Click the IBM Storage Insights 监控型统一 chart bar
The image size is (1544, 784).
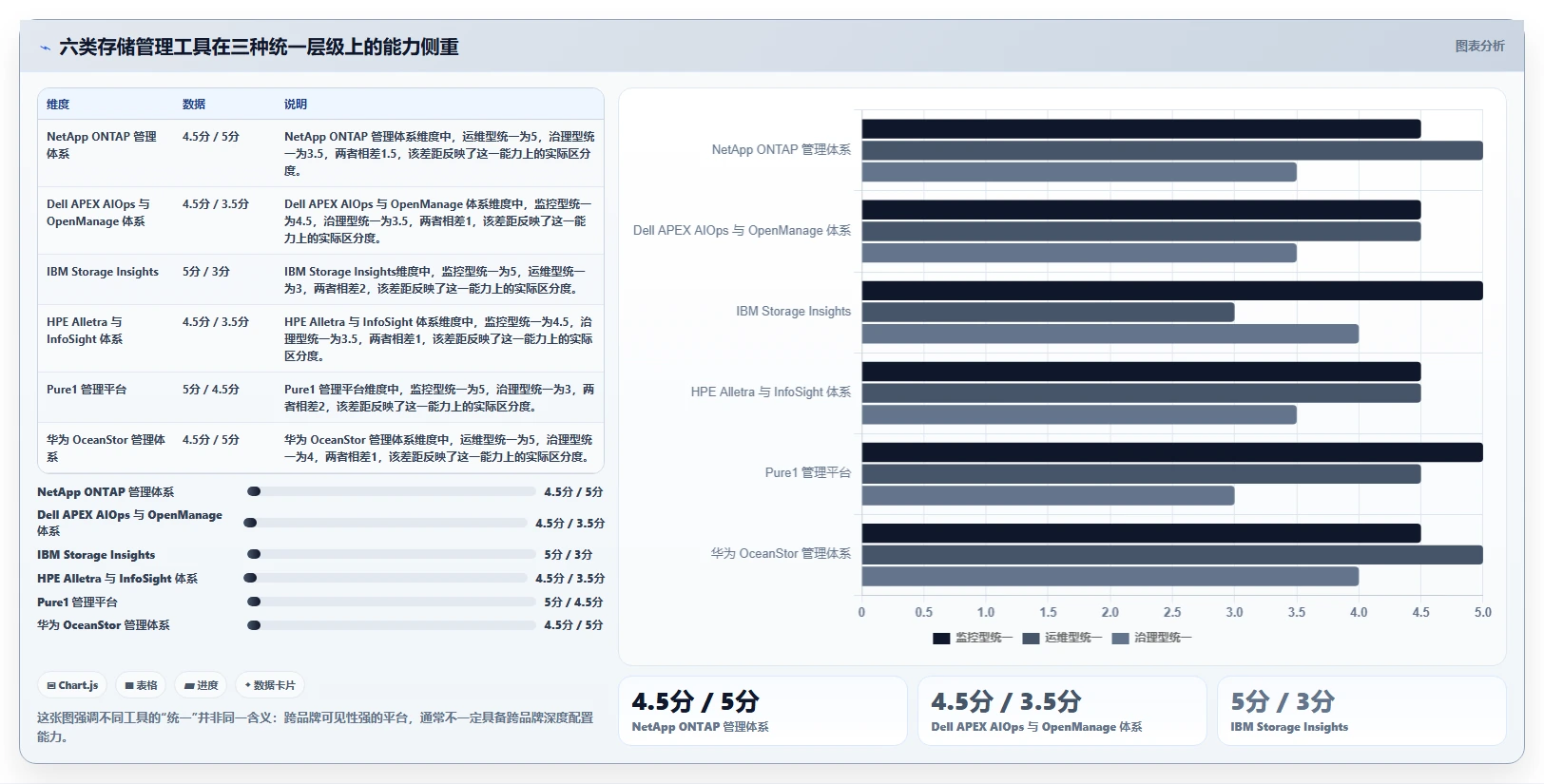click(1172, 291)
